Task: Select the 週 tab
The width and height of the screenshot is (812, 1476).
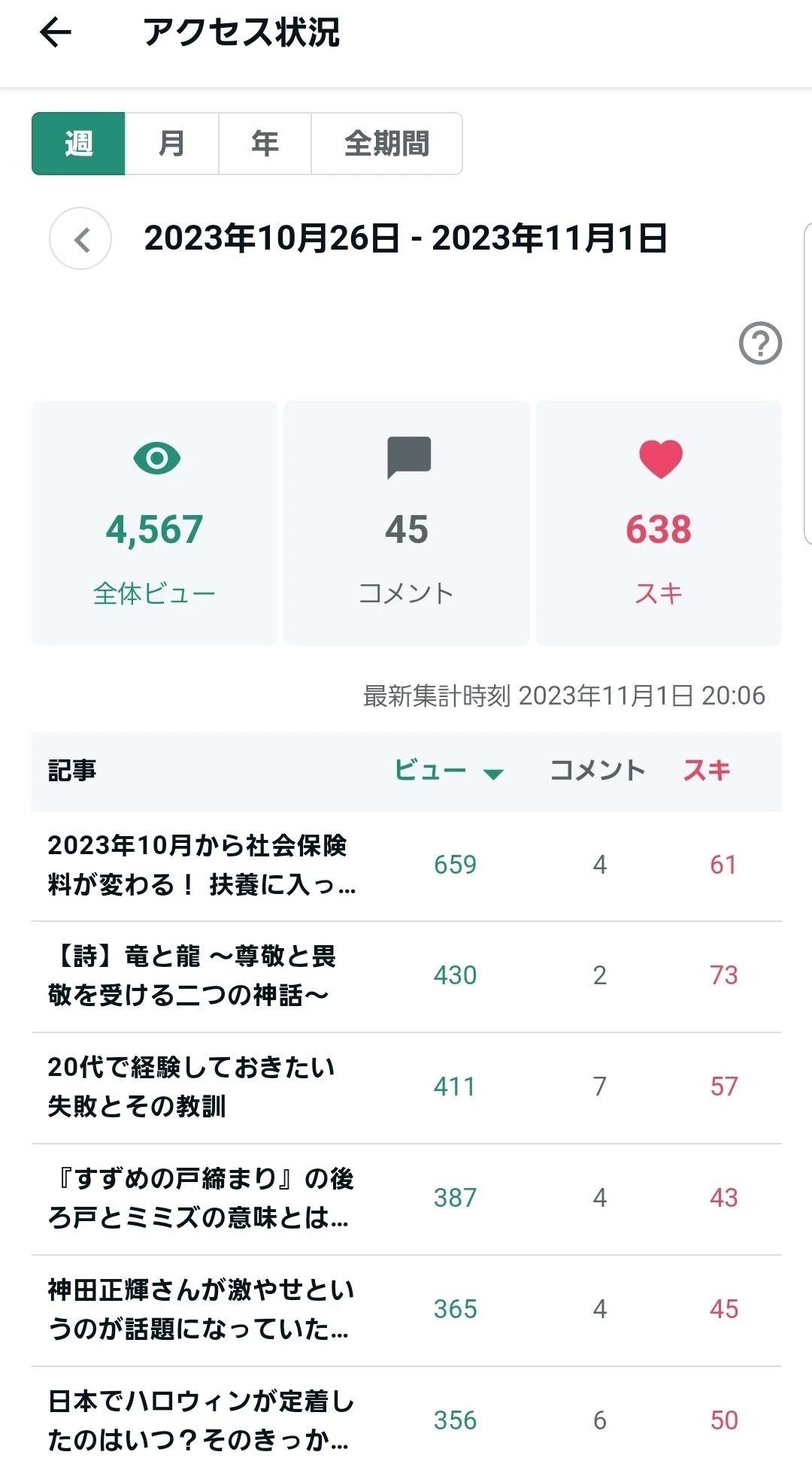Action: 78,144
